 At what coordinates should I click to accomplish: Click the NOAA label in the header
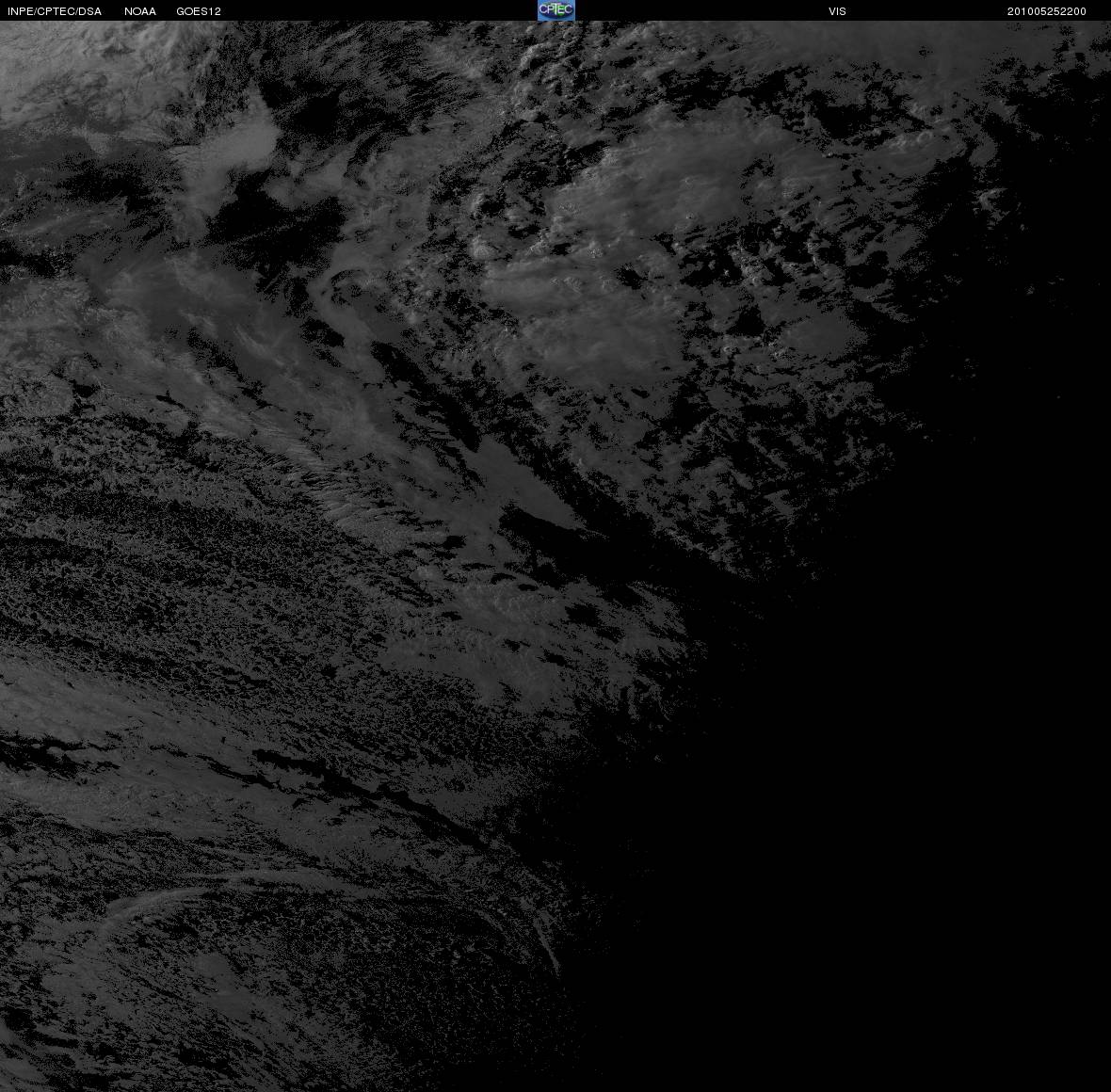[x=139, y=11]
